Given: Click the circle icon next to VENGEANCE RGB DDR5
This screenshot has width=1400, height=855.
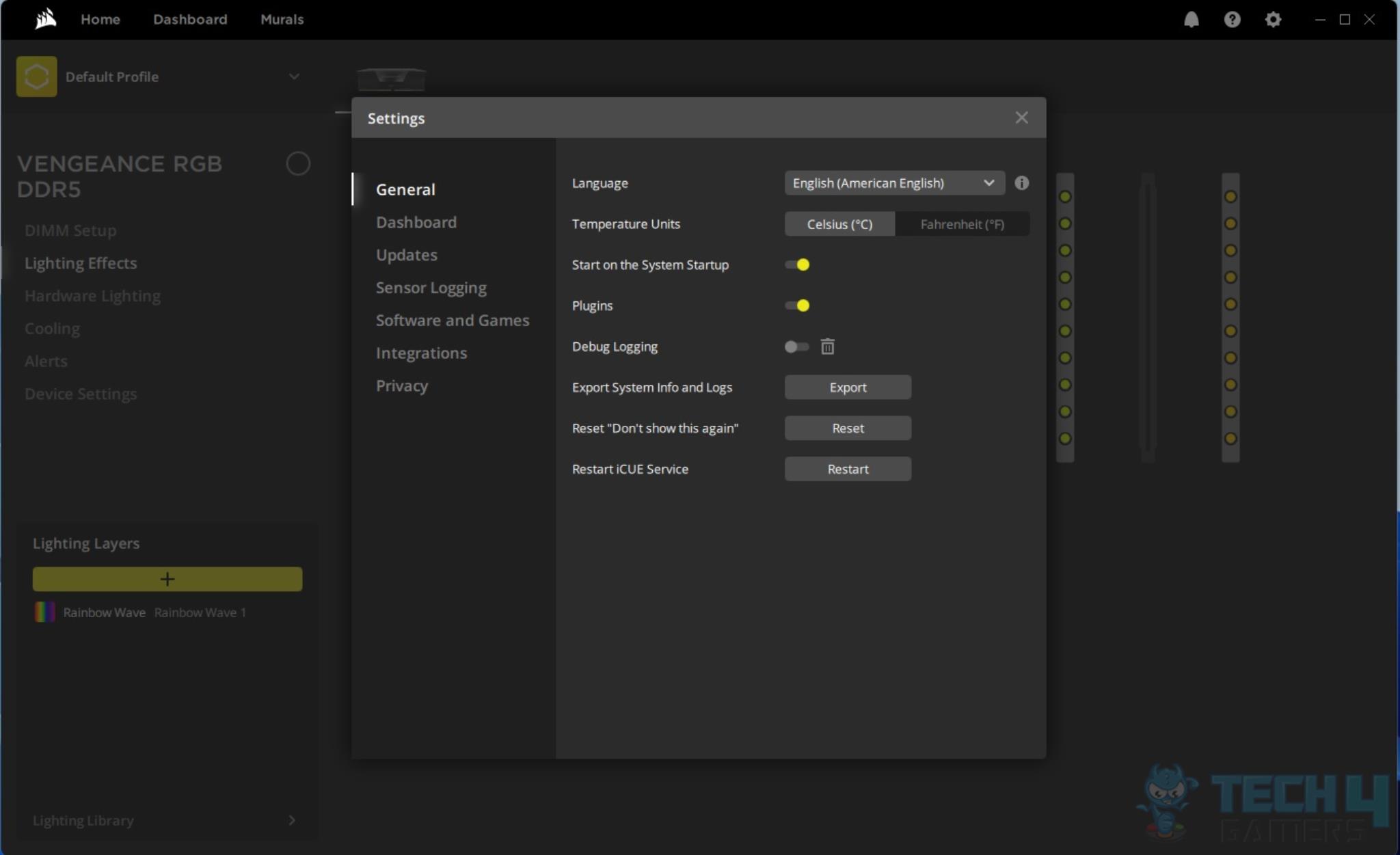Looking at the screenshot, I should [298, 163].
